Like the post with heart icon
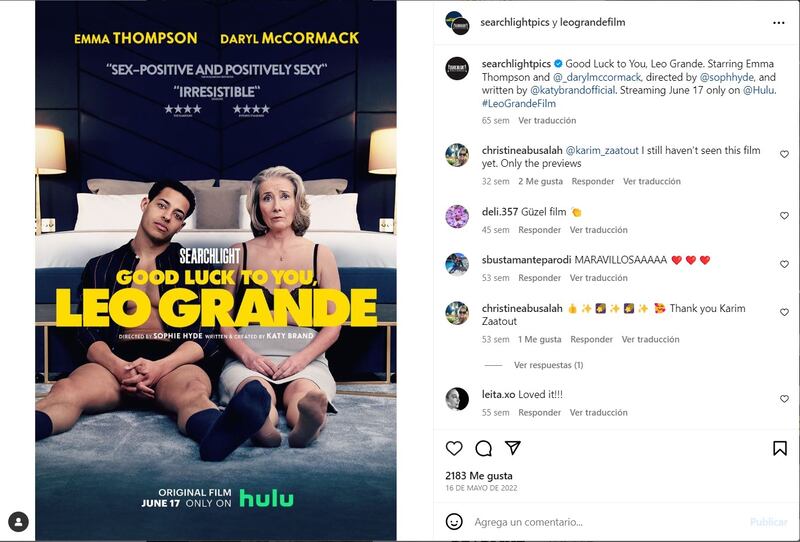 coord(454,449)
